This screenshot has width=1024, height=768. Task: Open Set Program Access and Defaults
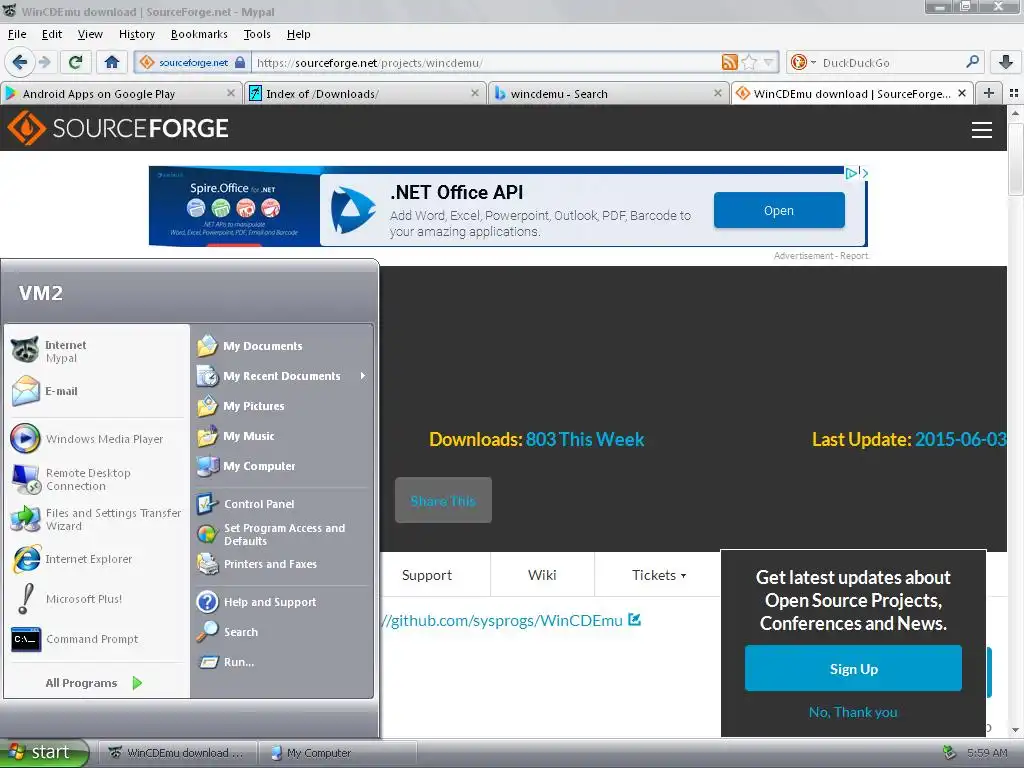[x=282, y=534]
